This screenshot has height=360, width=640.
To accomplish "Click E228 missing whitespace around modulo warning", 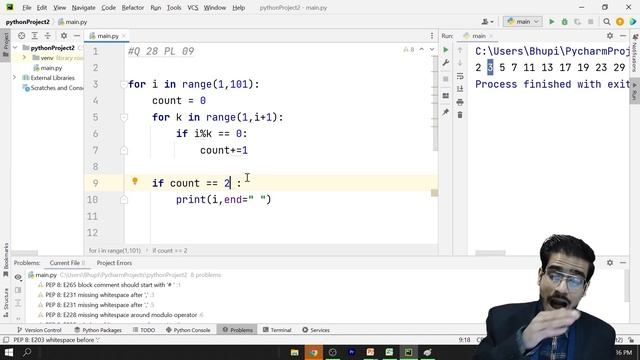I will (x=121, y=315).
